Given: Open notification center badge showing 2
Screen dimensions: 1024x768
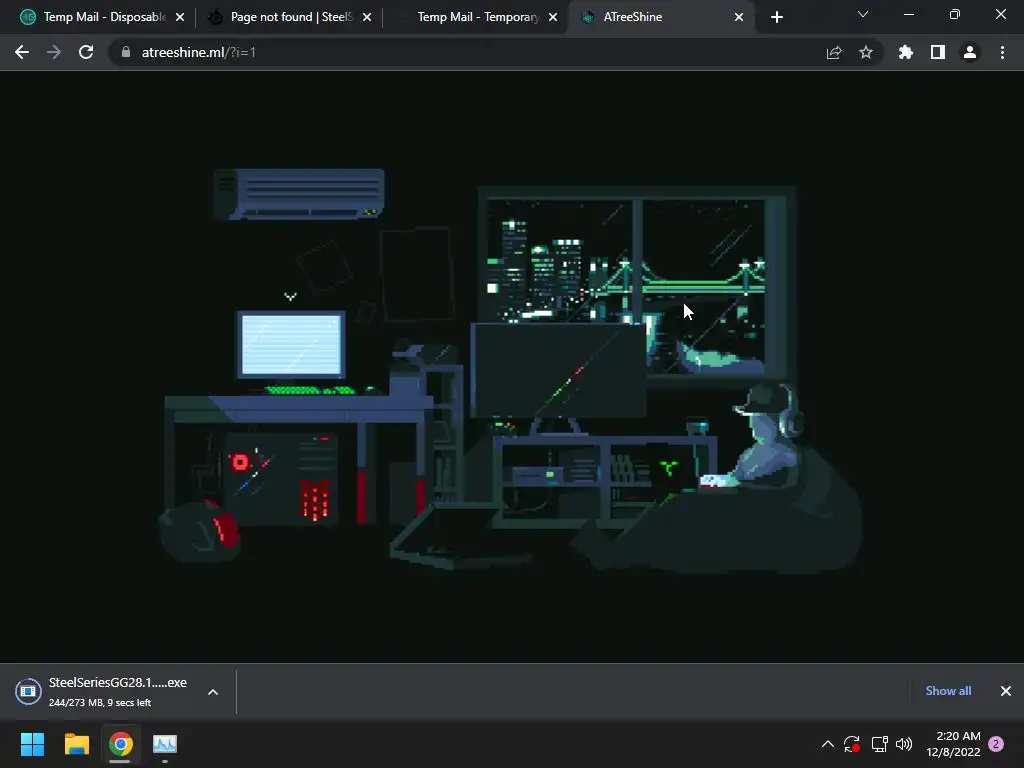Looking at the screenshot, I should point(996,744).
